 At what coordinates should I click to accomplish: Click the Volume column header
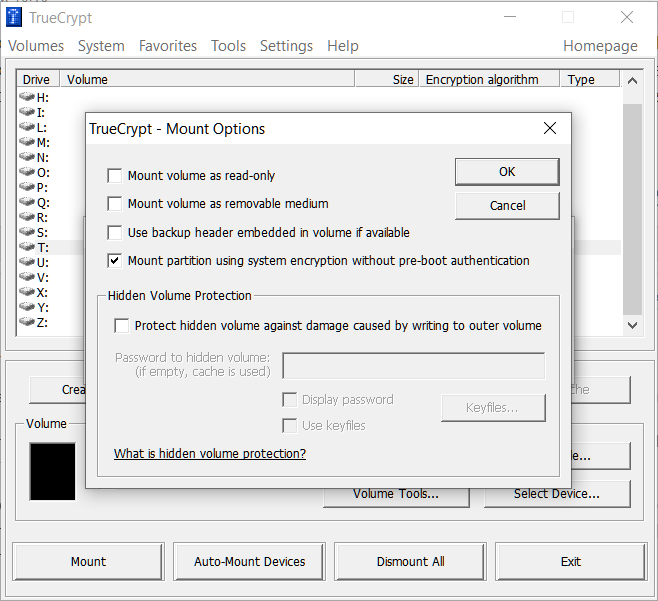207,79
